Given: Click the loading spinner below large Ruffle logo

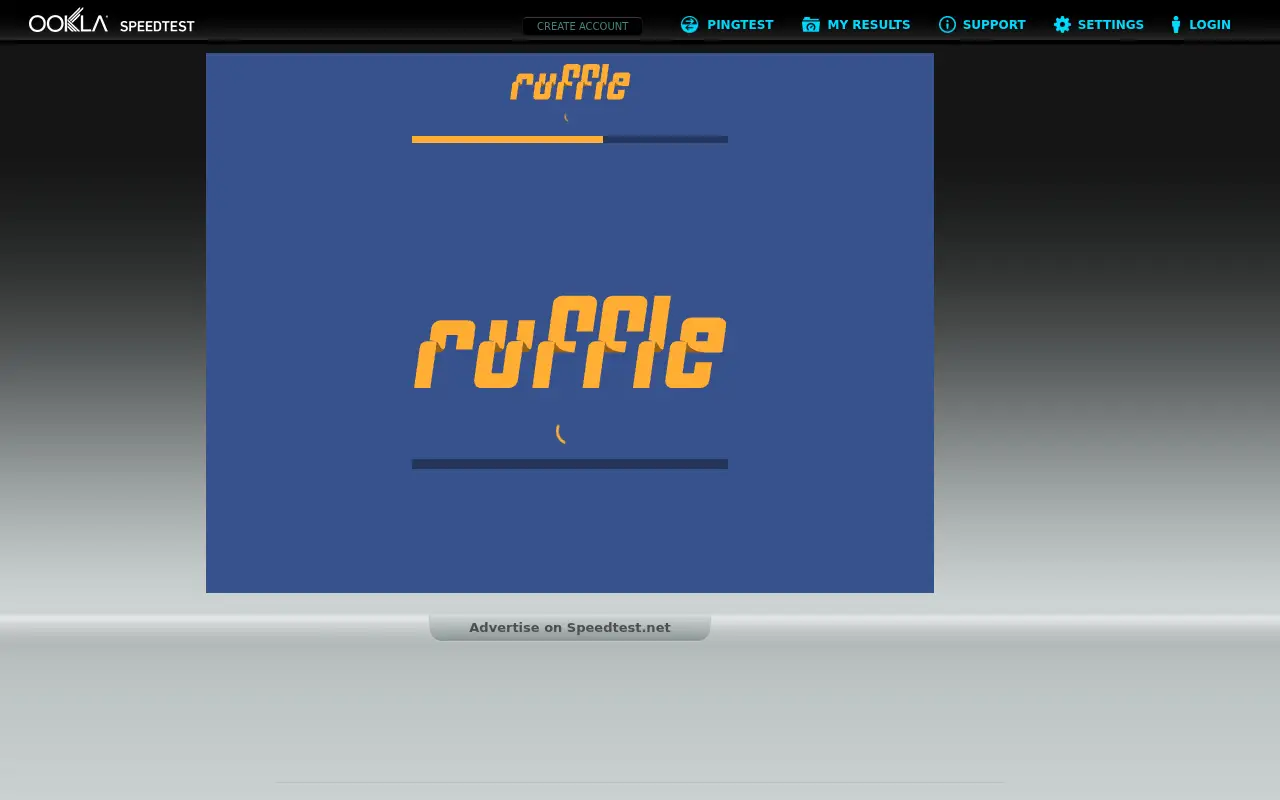Looking at the screenshot, I should [562, 433].
